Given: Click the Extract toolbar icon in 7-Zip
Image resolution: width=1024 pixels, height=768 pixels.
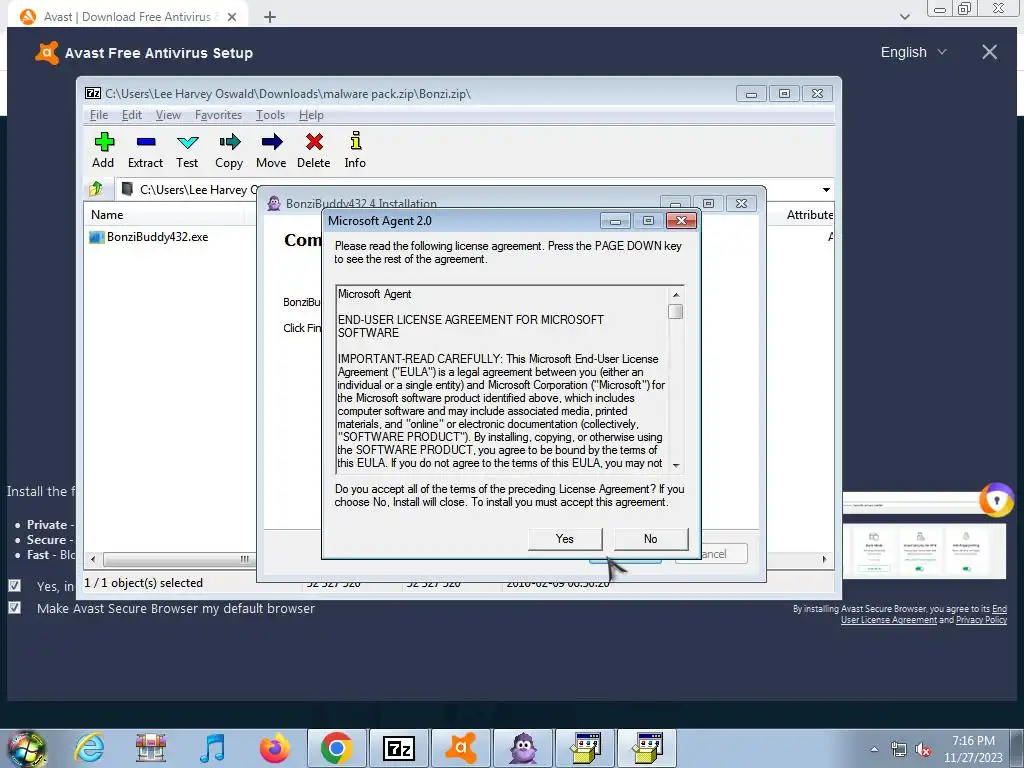Looking at the screenshot, I should tap(145, 150).
